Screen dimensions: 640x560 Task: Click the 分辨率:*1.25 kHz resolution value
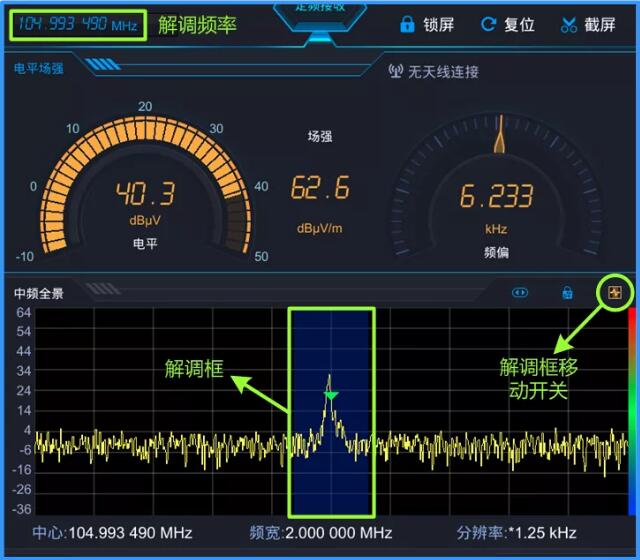point(516,533)
